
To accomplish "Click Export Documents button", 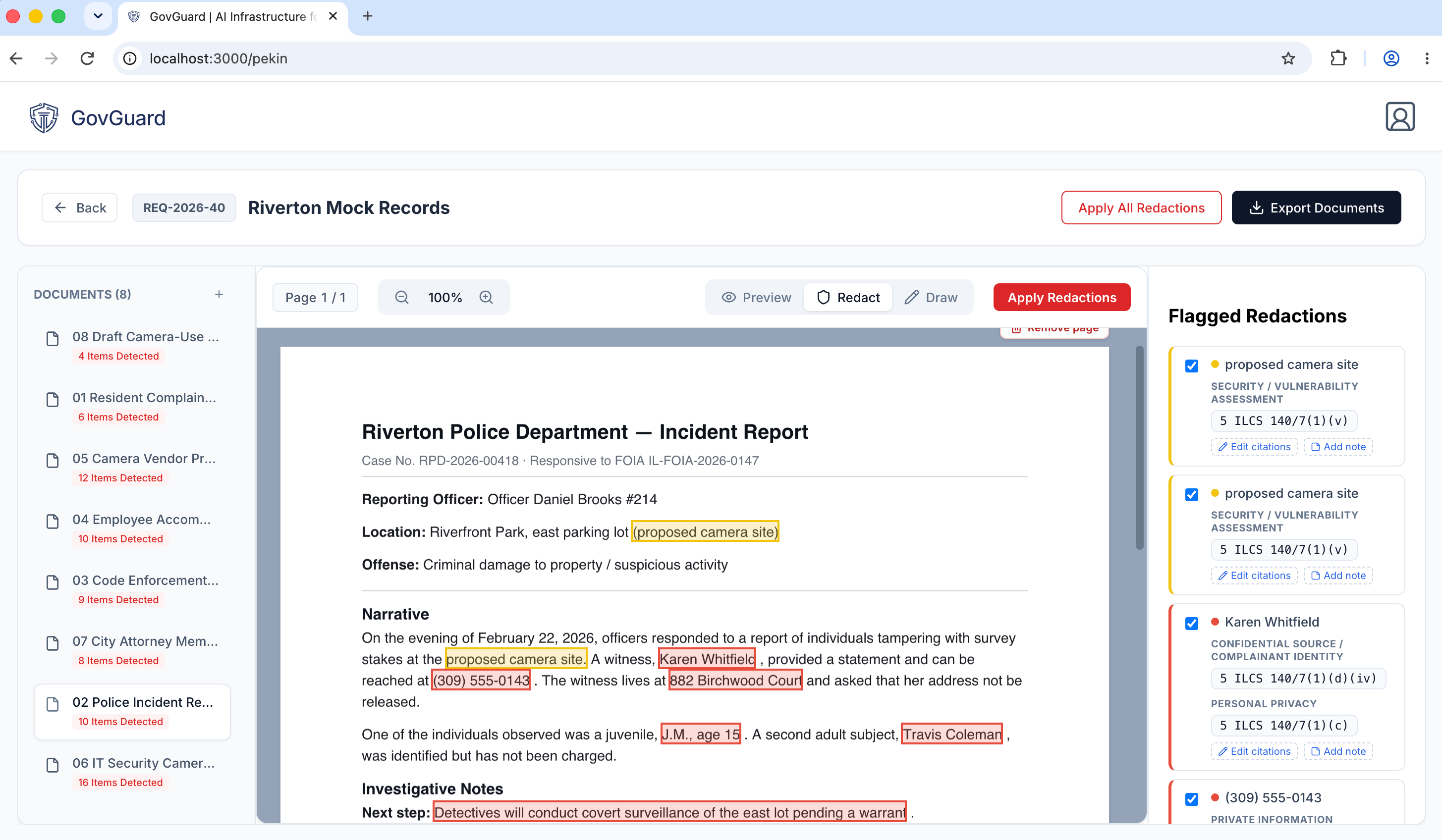I will (1316, 208).
